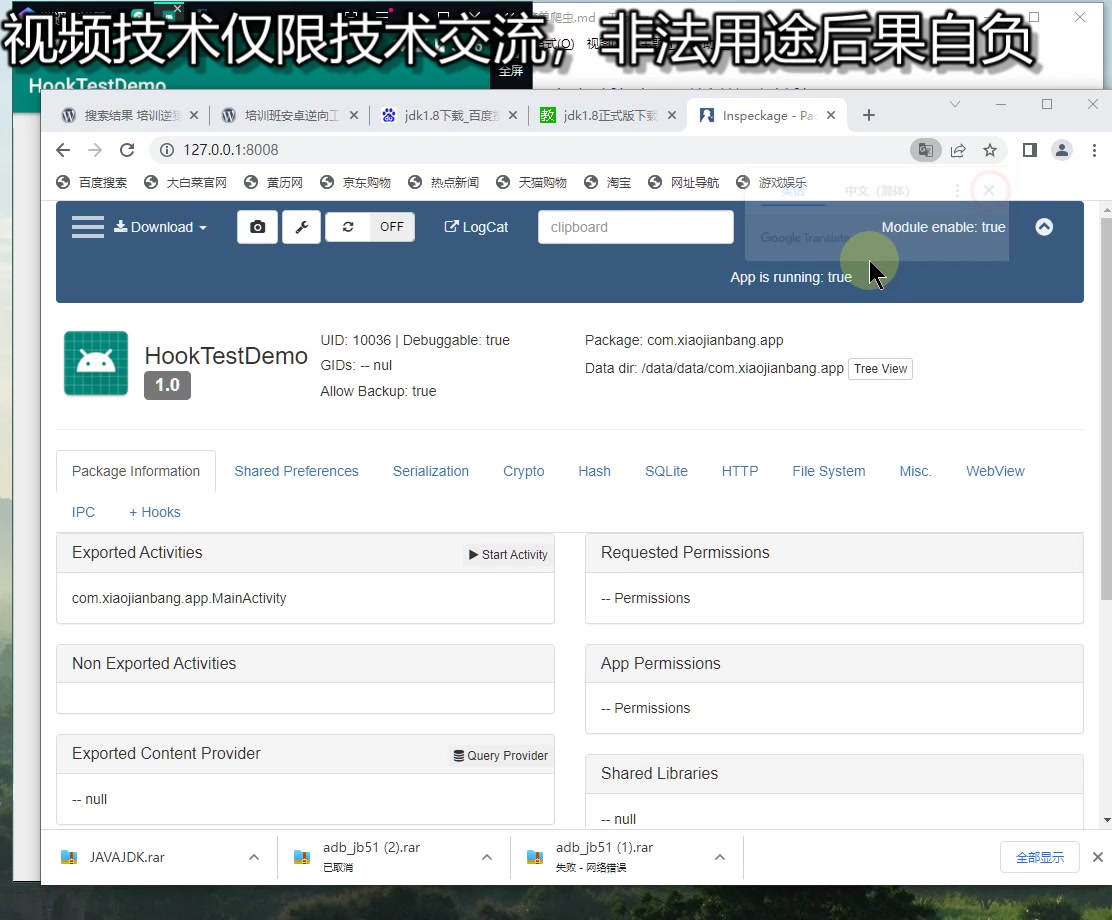
Task: Open the Download dropdown menu
Action: pos(160,227)
